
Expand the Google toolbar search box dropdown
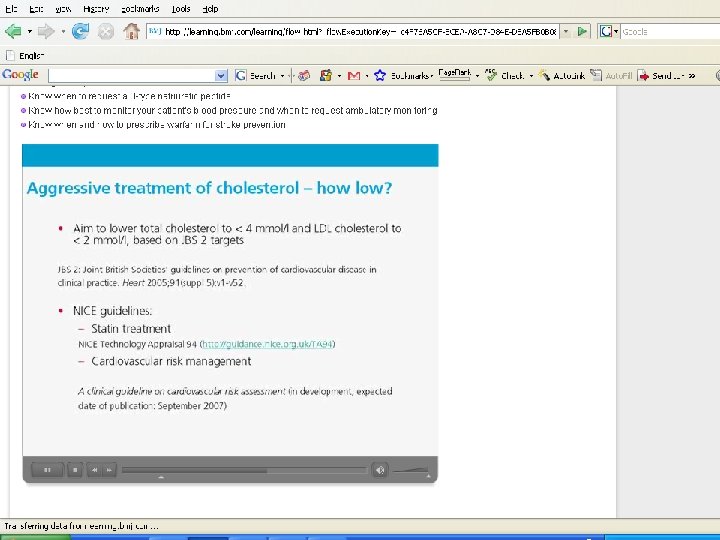click(221, 76)
